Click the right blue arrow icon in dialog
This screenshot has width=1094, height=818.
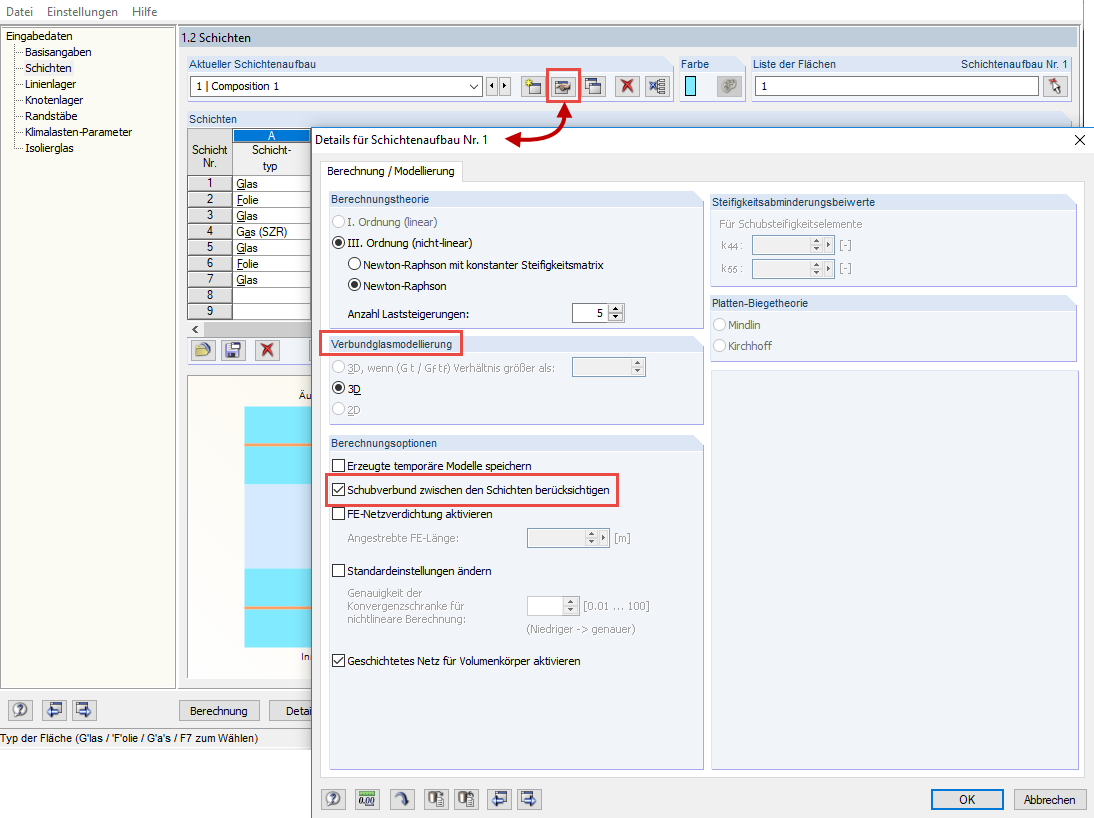pyautogui.click(x=529, y=799)
